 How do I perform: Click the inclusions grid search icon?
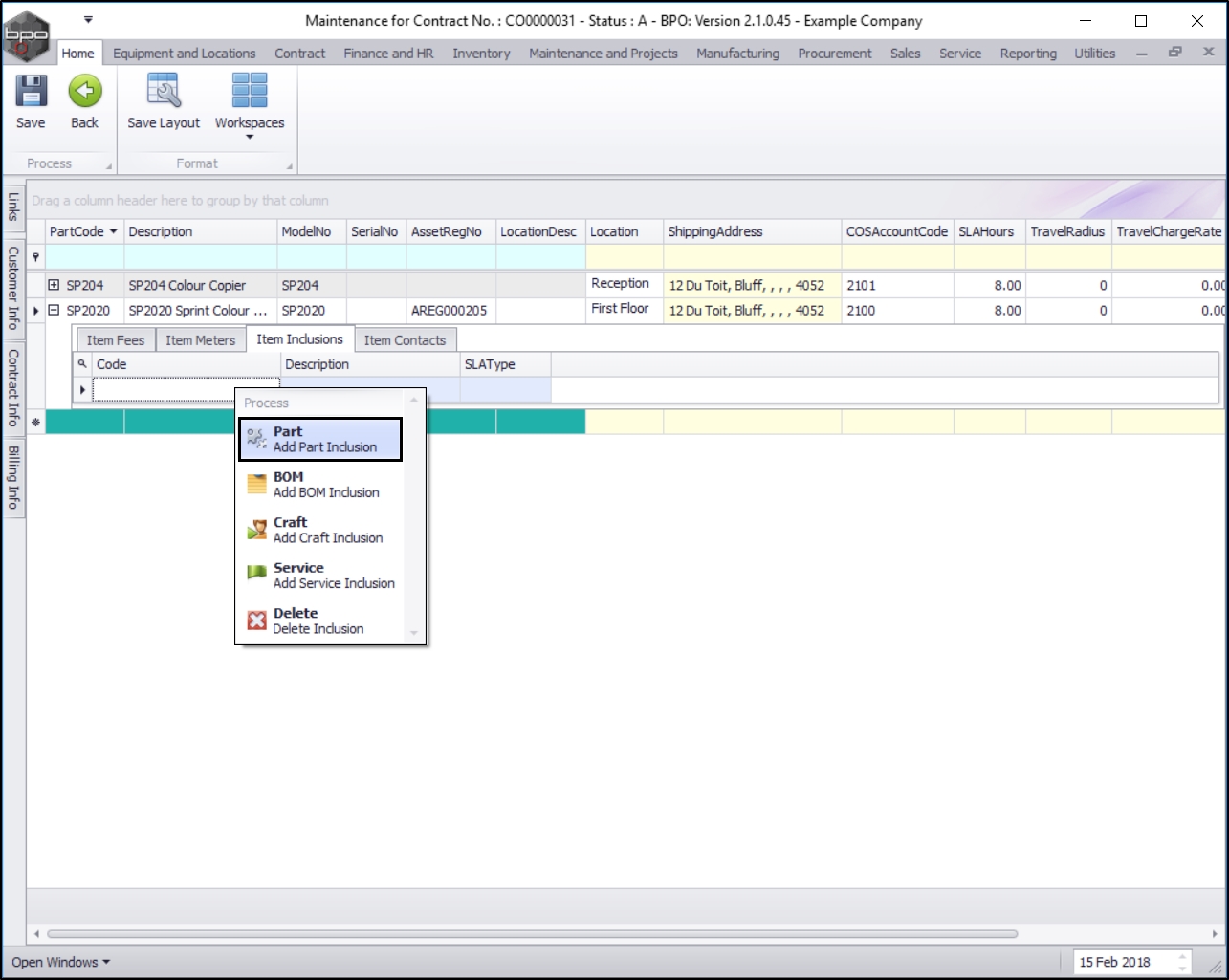click(x=83, y=364)
